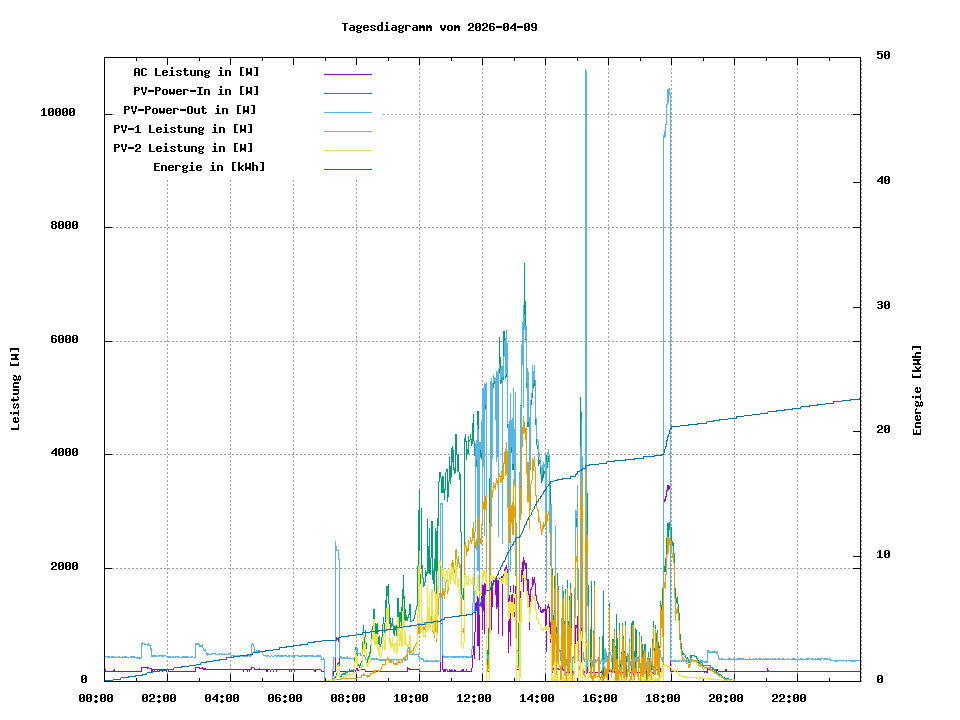
Task: Click the 6000 value on the power axis
Action: [64, 340]
